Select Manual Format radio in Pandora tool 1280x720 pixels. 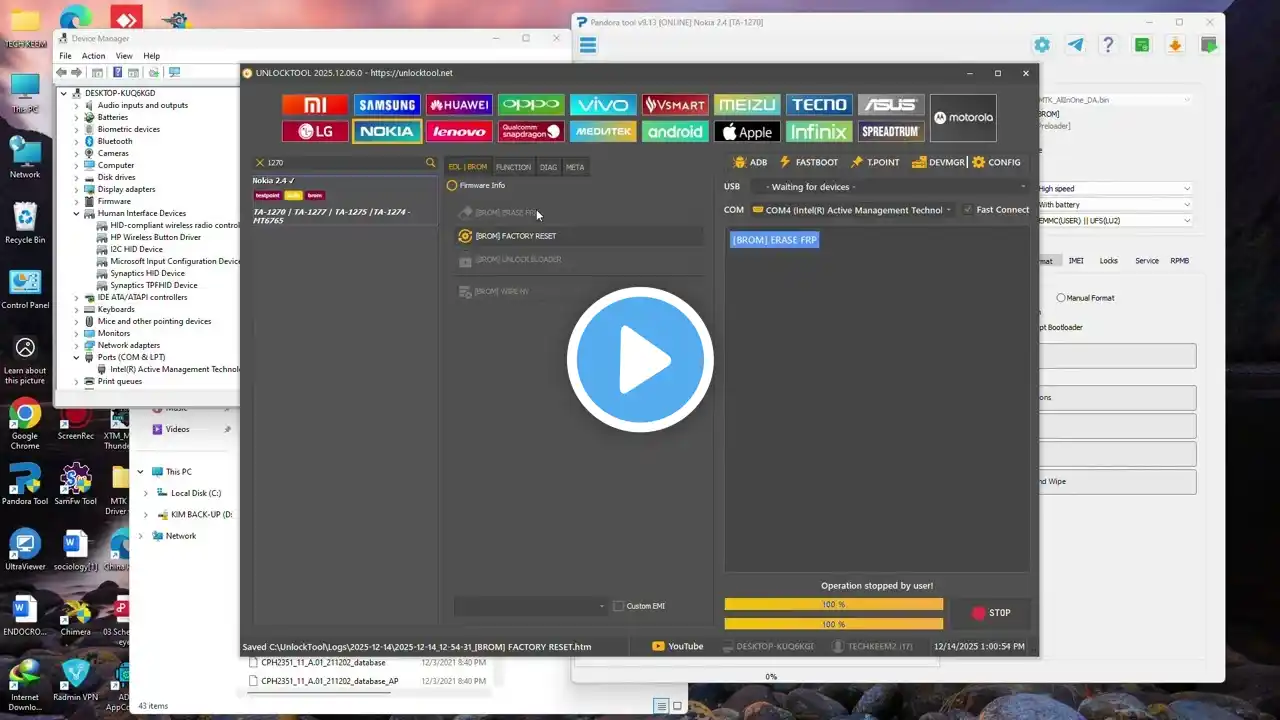pyautogui.click(x=1061, y=298)
